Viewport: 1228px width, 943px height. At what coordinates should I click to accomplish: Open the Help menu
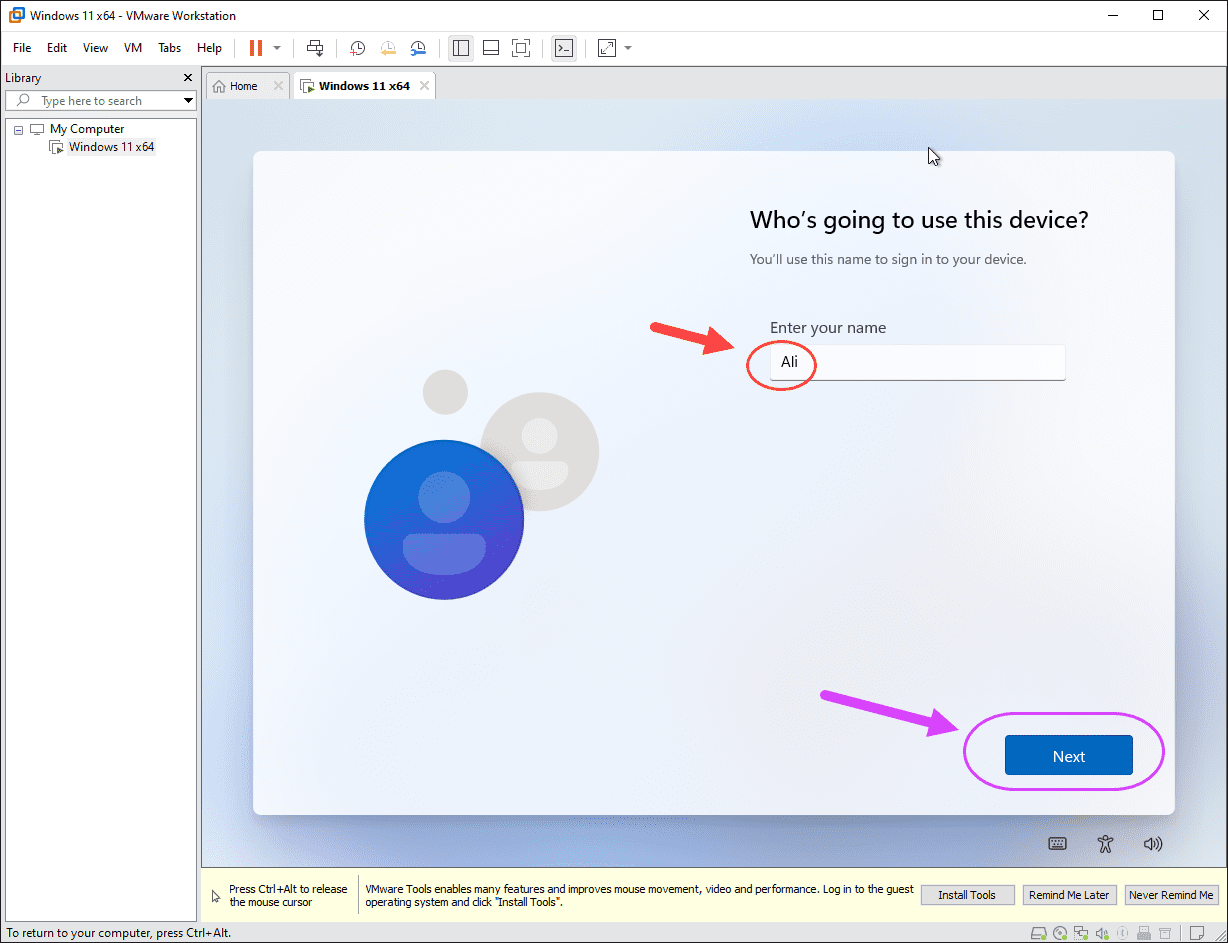(x=209, y=48)
